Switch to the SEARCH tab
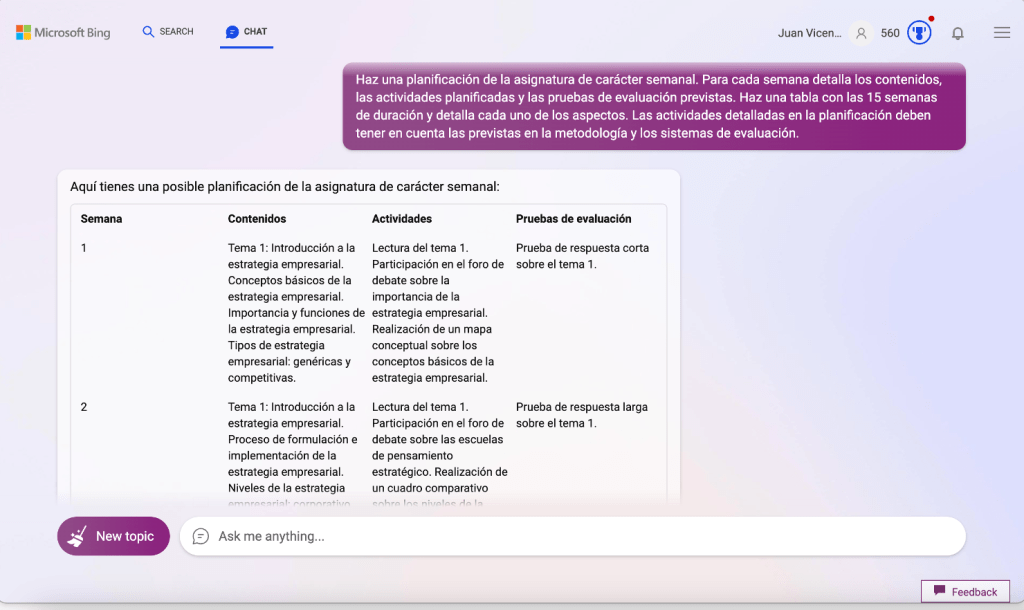 coord(168,32)
